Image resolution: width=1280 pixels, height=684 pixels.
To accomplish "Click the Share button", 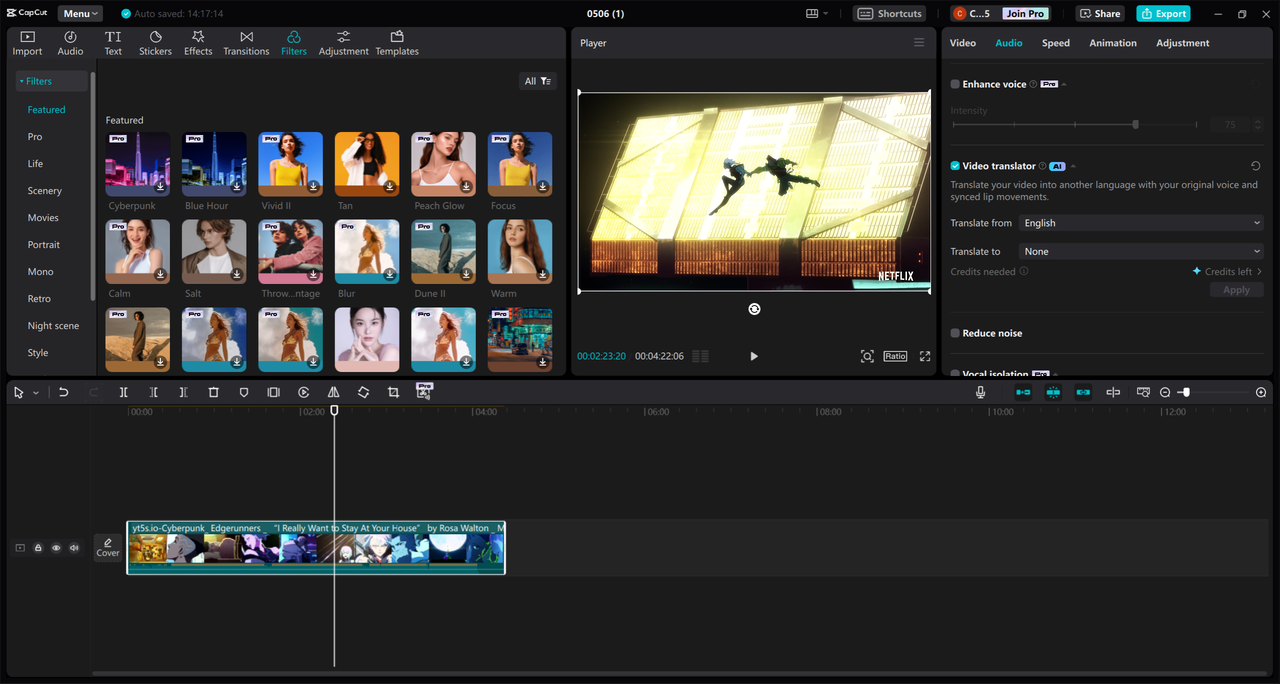I will click(x=1099, y=14).
